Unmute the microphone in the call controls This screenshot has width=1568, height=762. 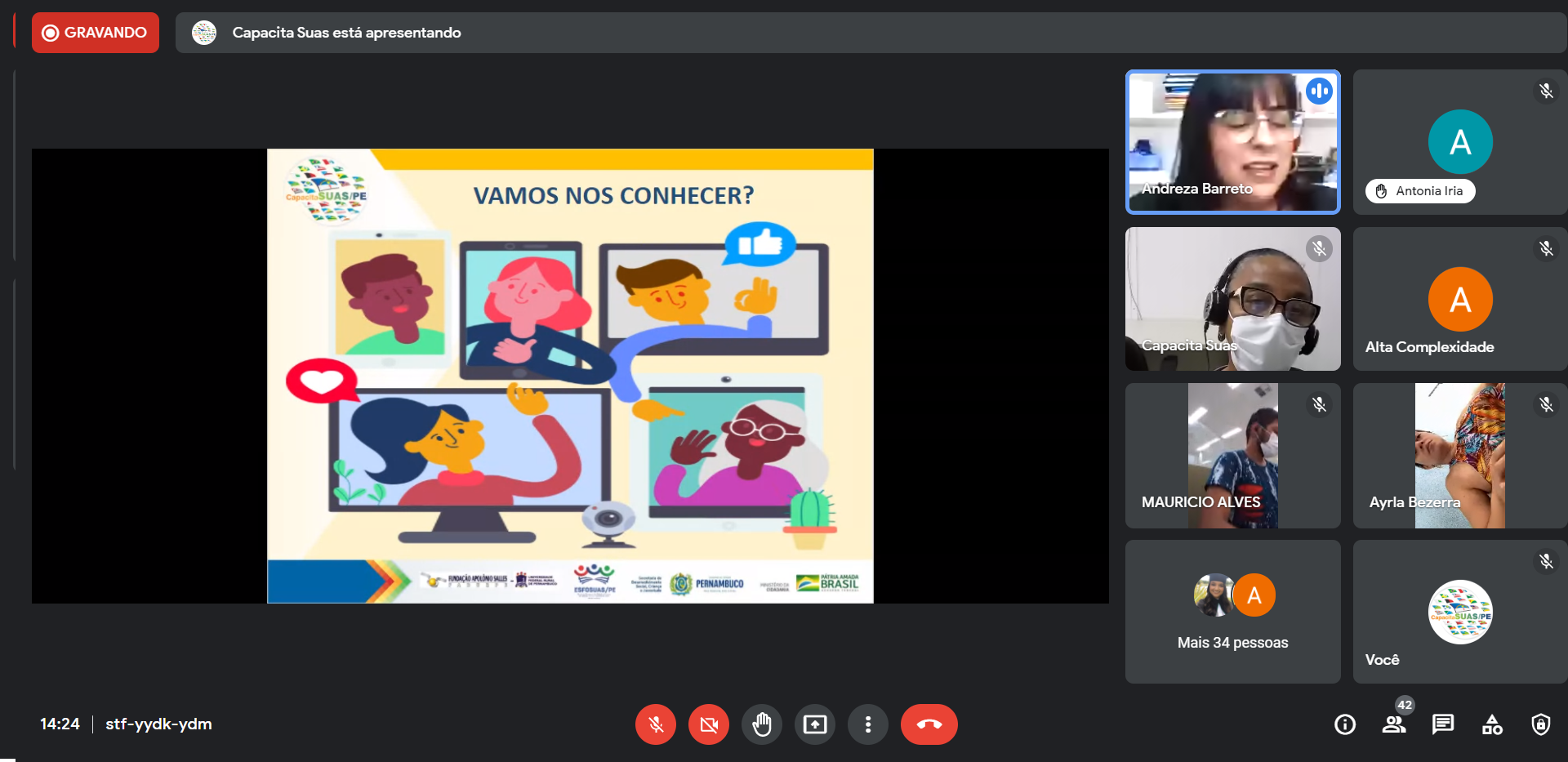point(655,724)
